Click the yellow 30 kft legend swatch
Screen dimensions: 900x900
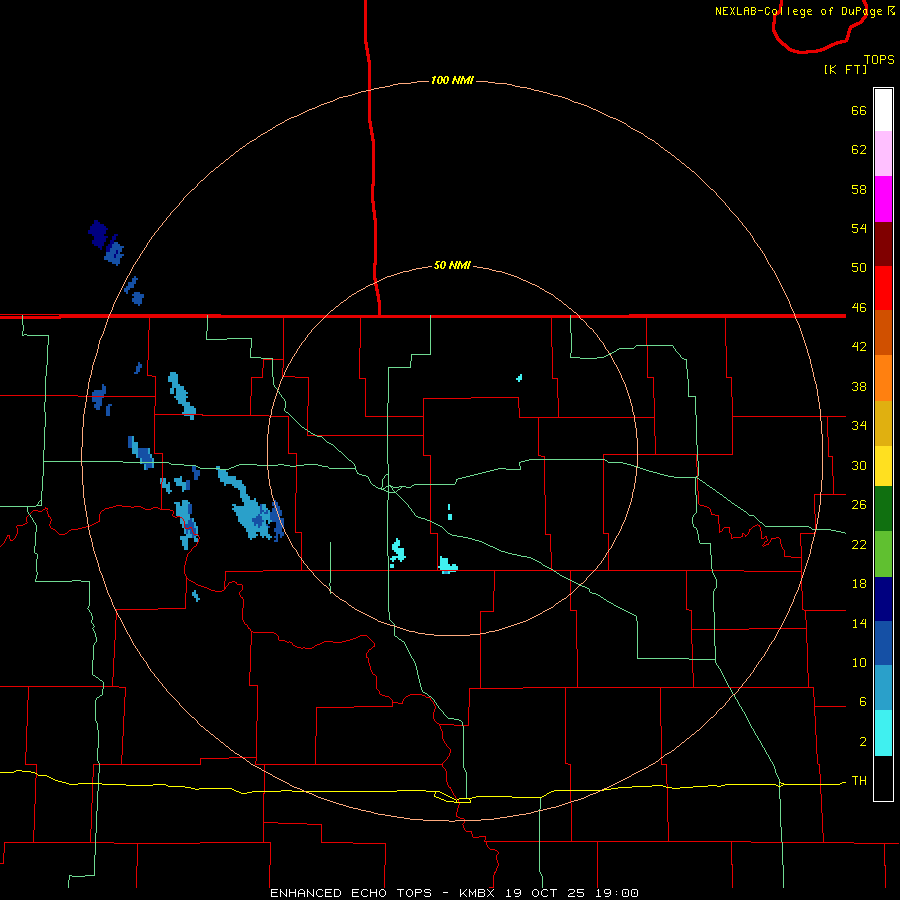click(x=883, y=466)
